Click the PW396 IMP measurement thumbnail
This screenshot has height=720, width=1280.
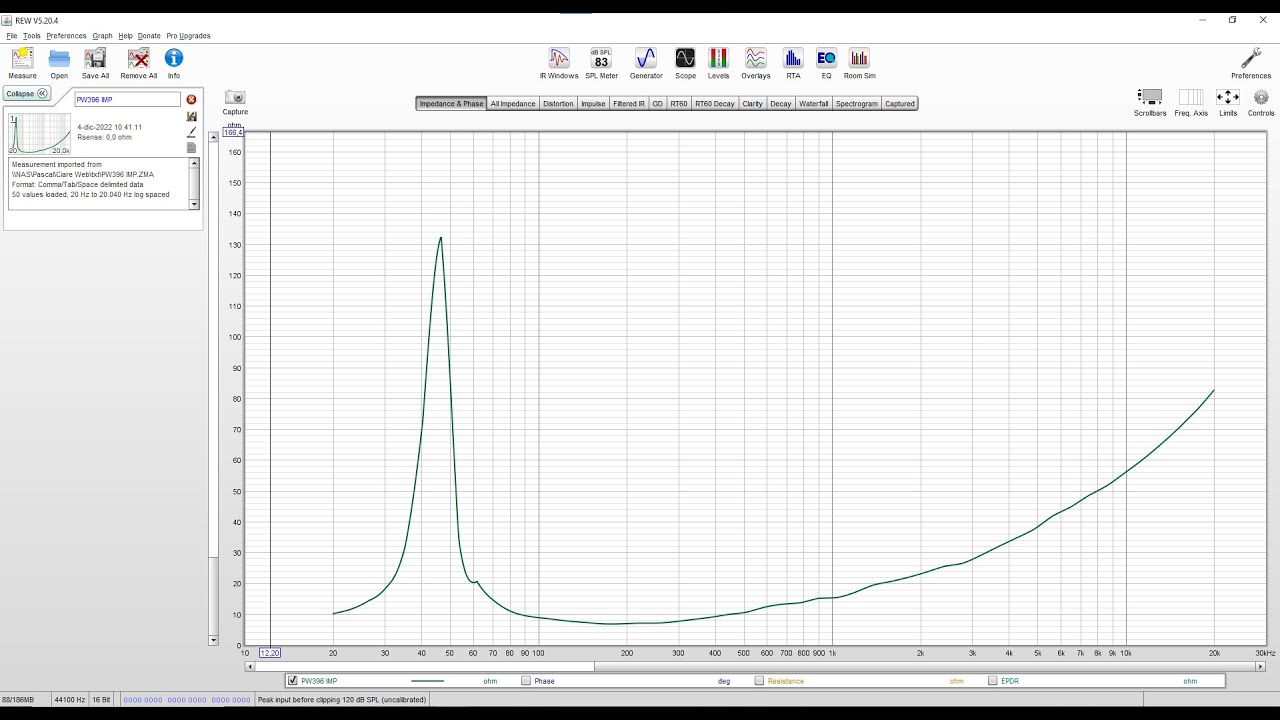[x=40, y=133]
